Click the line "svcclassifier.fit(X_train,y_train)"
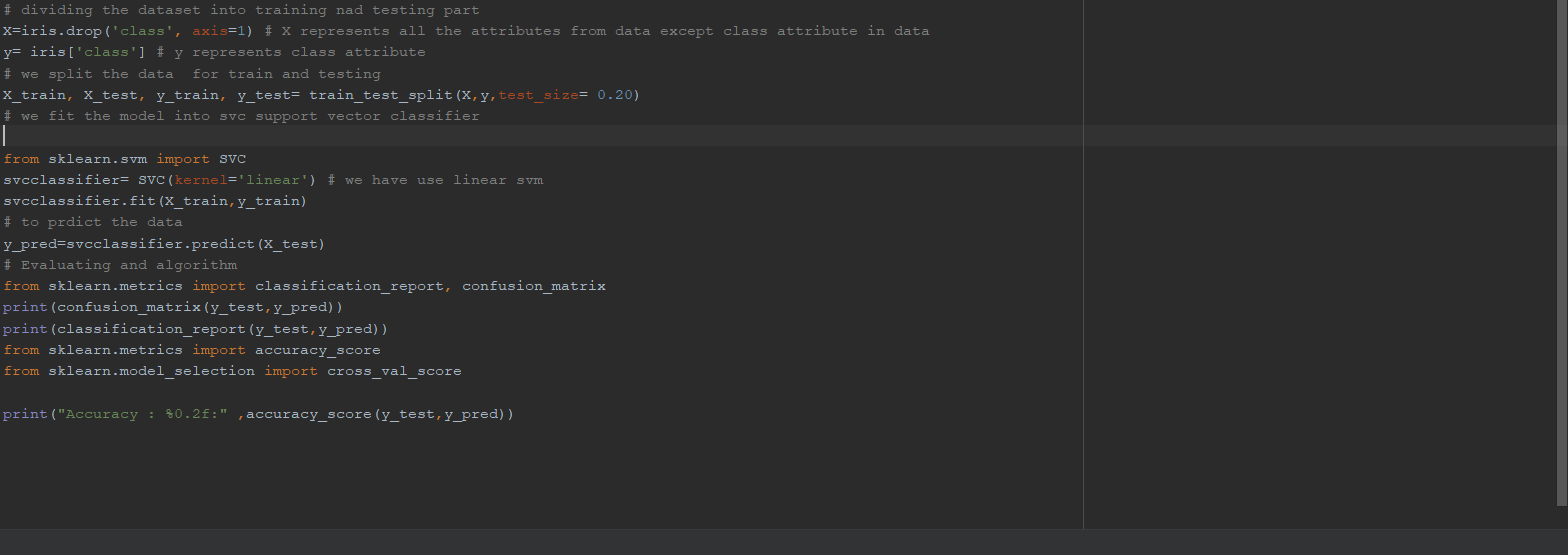 pyautogui.click(x=155, y=201)
